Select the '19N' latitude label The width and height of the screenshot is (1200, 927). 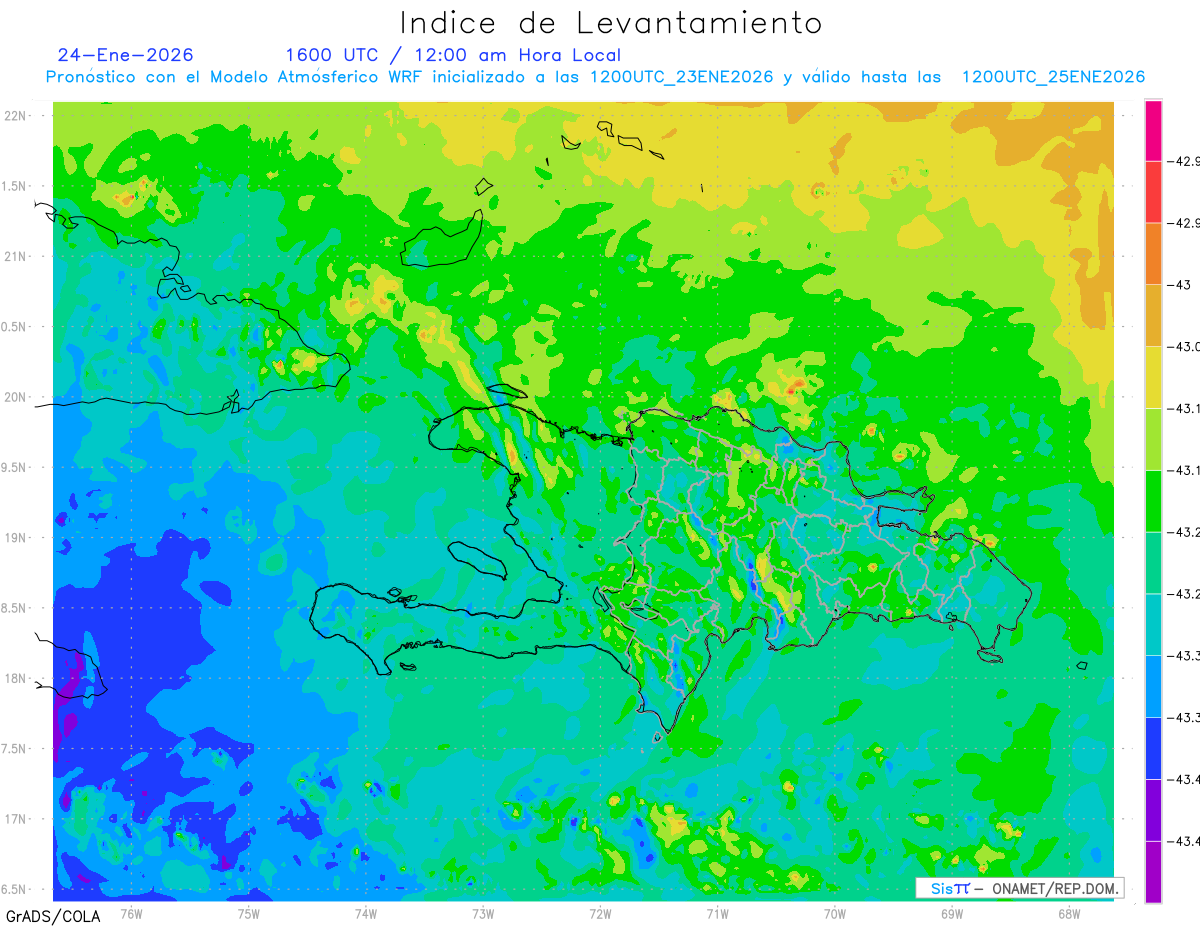(16, 538)
